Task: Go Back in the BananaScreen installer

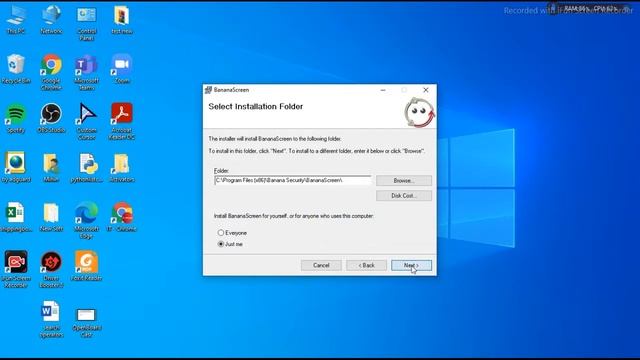Action: 366,265
